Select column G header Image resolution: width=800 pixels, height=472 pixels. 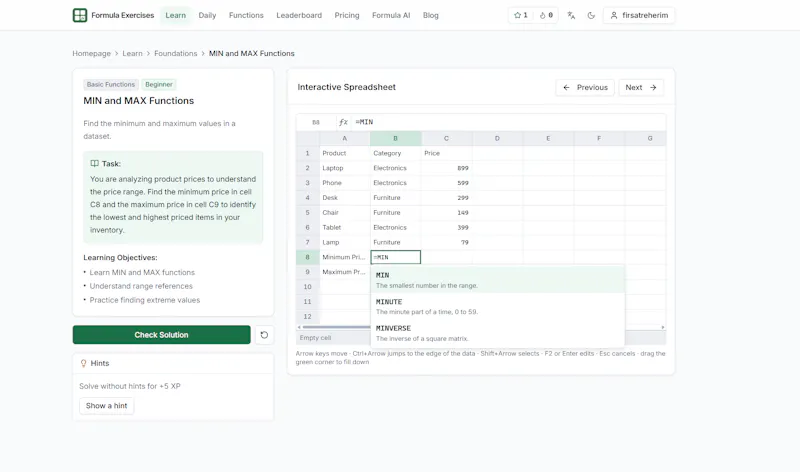pos(645,138)
